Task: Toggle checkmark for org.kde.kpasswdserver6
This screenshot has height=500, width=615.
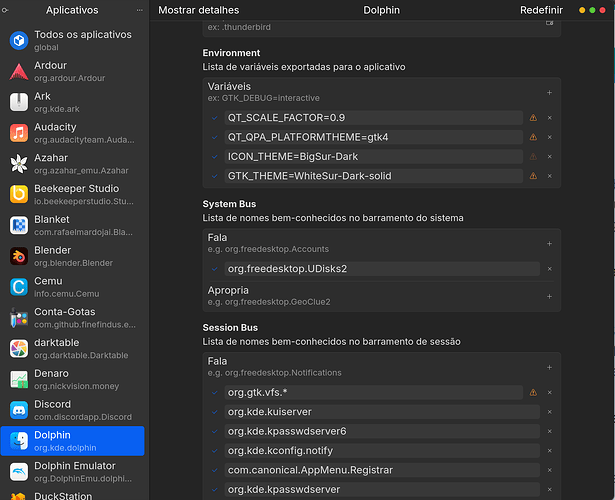Action: tap(215, 431)
